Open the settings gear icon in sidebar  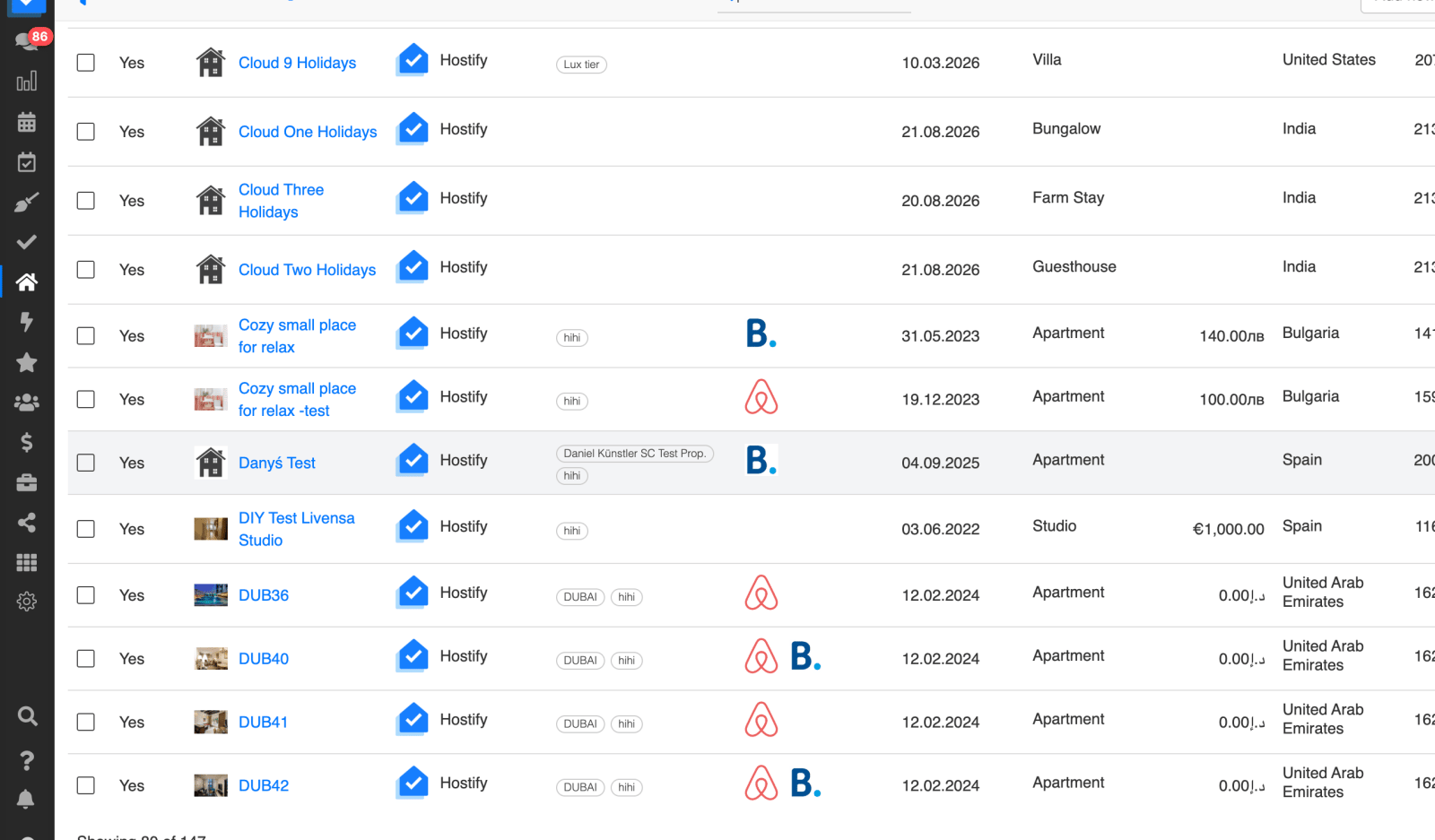point(27,602)
